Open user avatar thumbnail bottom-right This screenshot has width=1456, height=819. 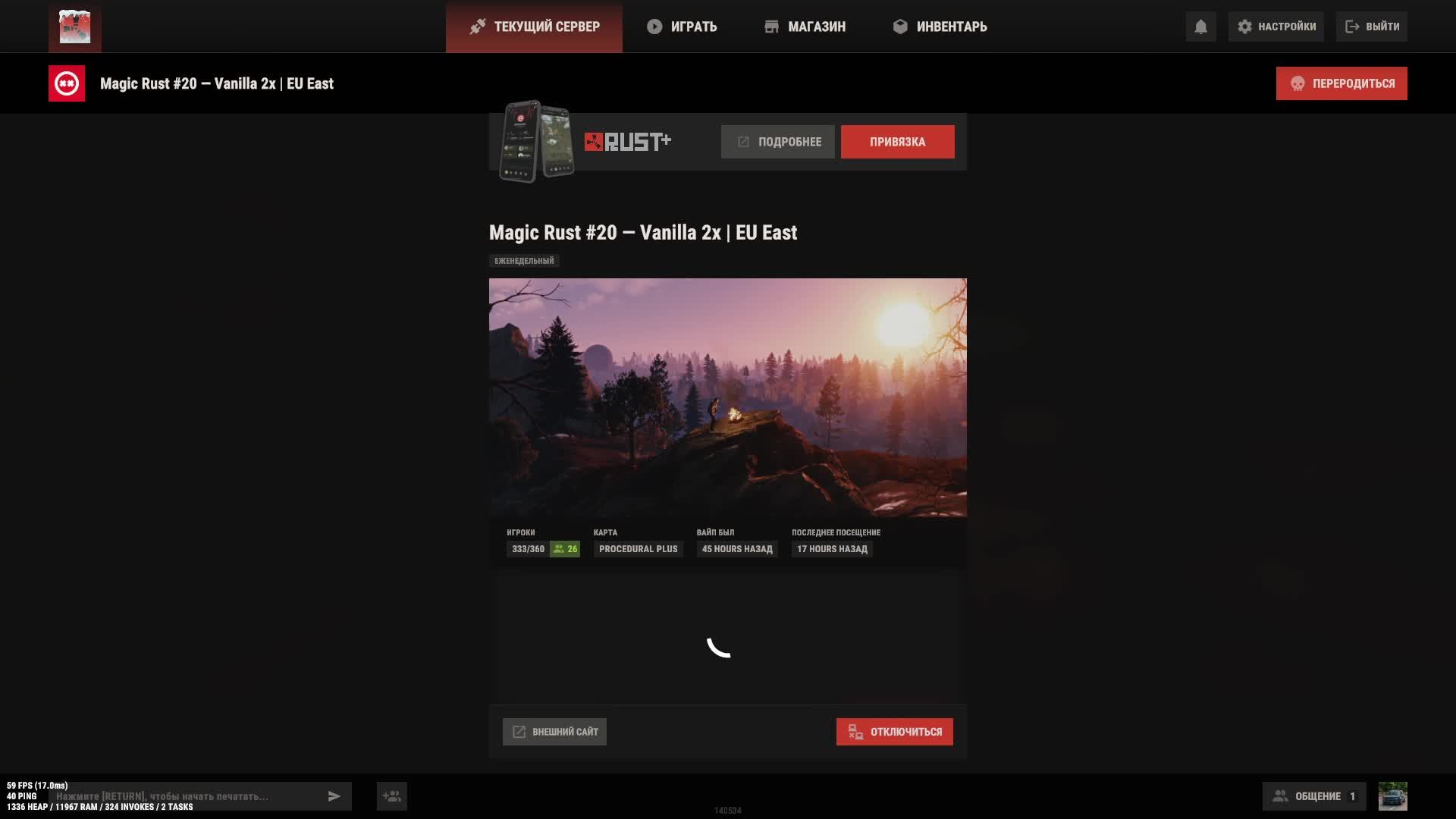tap(1392, 796)
